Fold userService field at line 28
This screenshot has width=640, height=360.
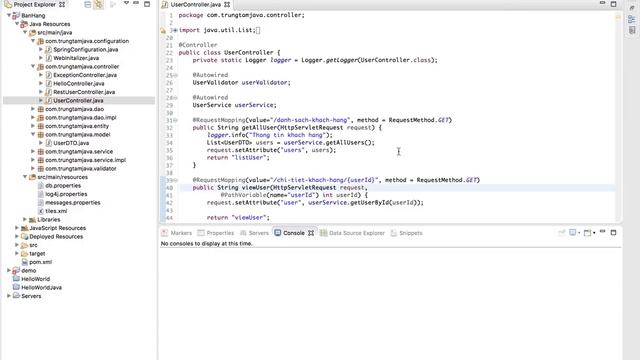(176, 98)
